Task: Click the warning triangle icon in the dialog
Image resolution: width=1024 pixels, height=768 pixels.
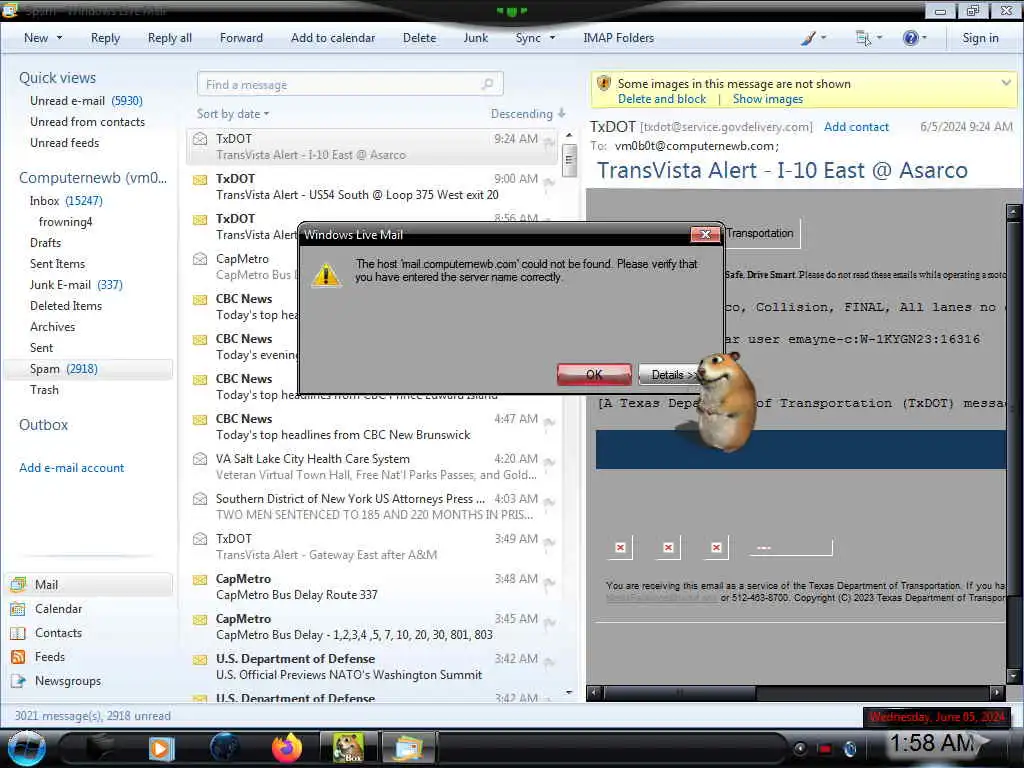Action: (326, 275)
